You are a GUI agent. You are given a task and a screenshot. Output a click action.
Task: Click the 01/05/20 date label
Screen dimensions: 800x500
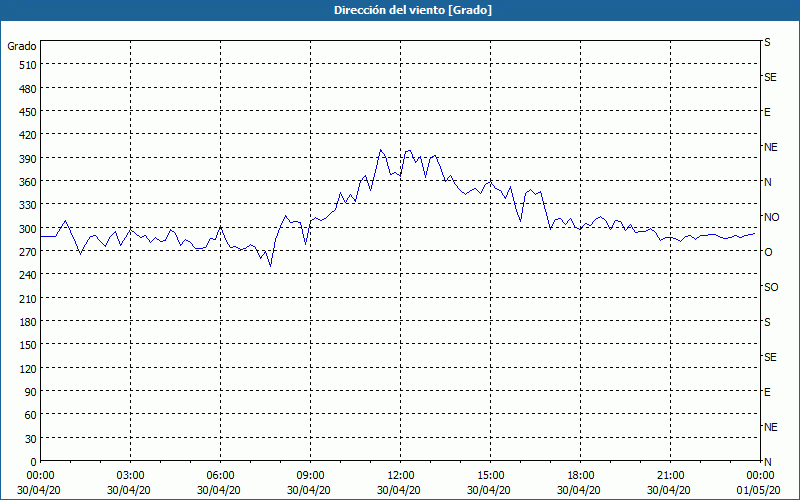[x=759, y=490]
